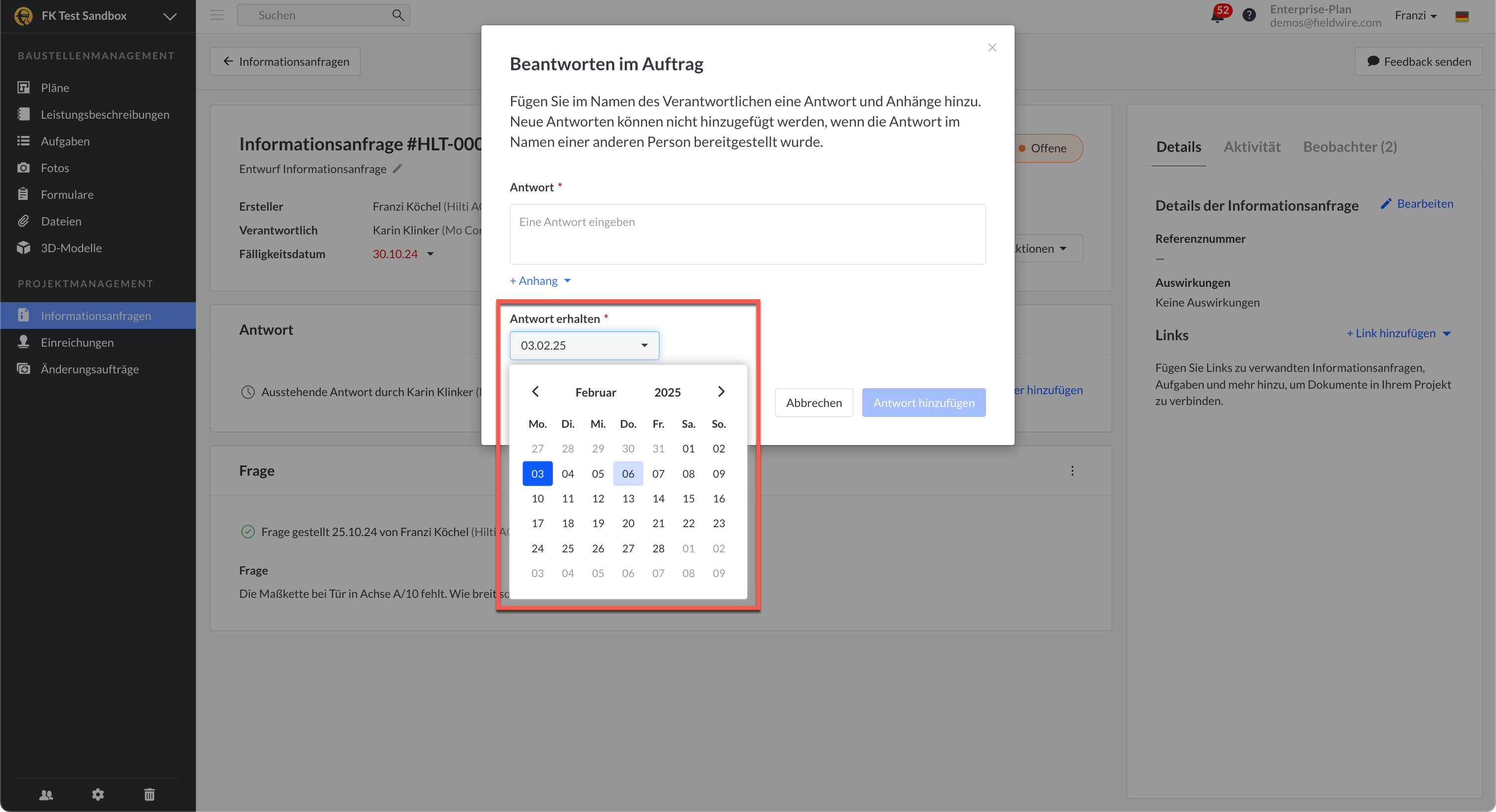
Task: Select February 23 in the calendar
Action: point(718,524)
